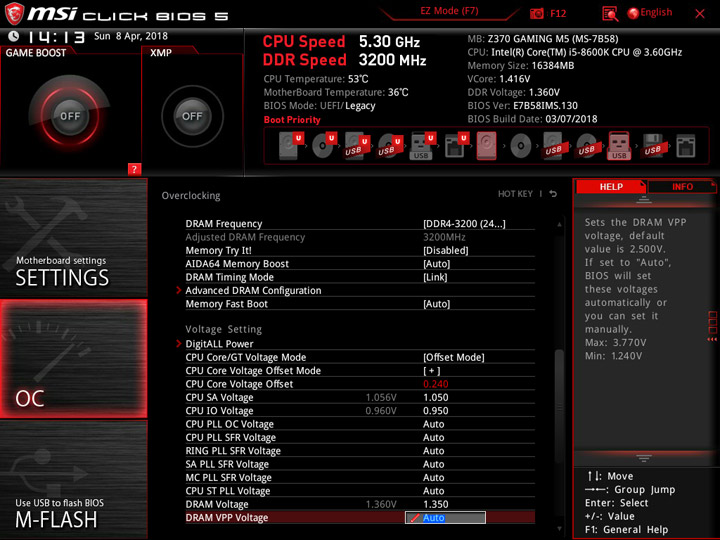Select the UEFI USB key boot icon
Viewport: 720px width, 540px height.
coord(422,146)
